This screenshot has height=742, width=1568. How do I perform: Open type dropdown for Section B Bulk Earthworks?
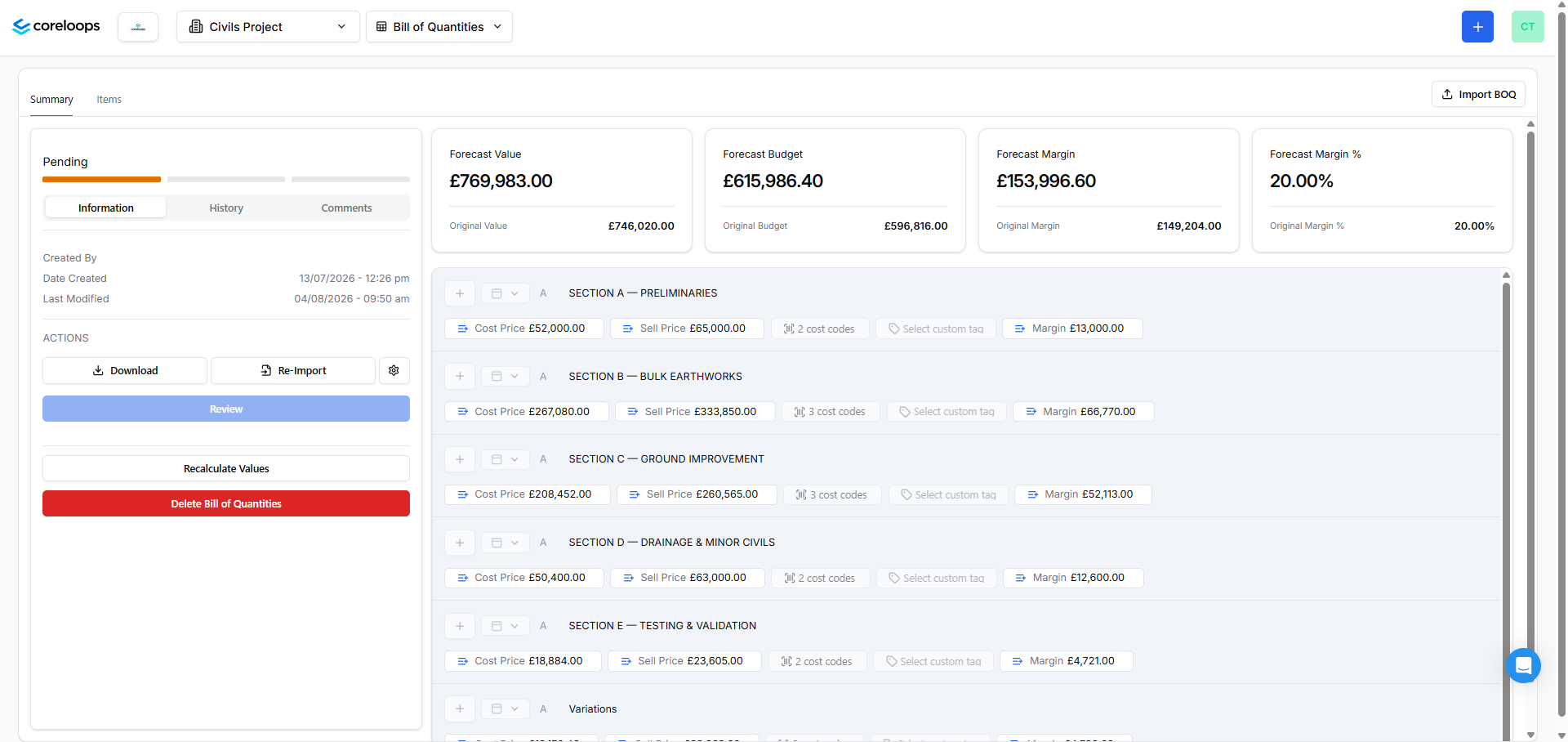(506, 376)
